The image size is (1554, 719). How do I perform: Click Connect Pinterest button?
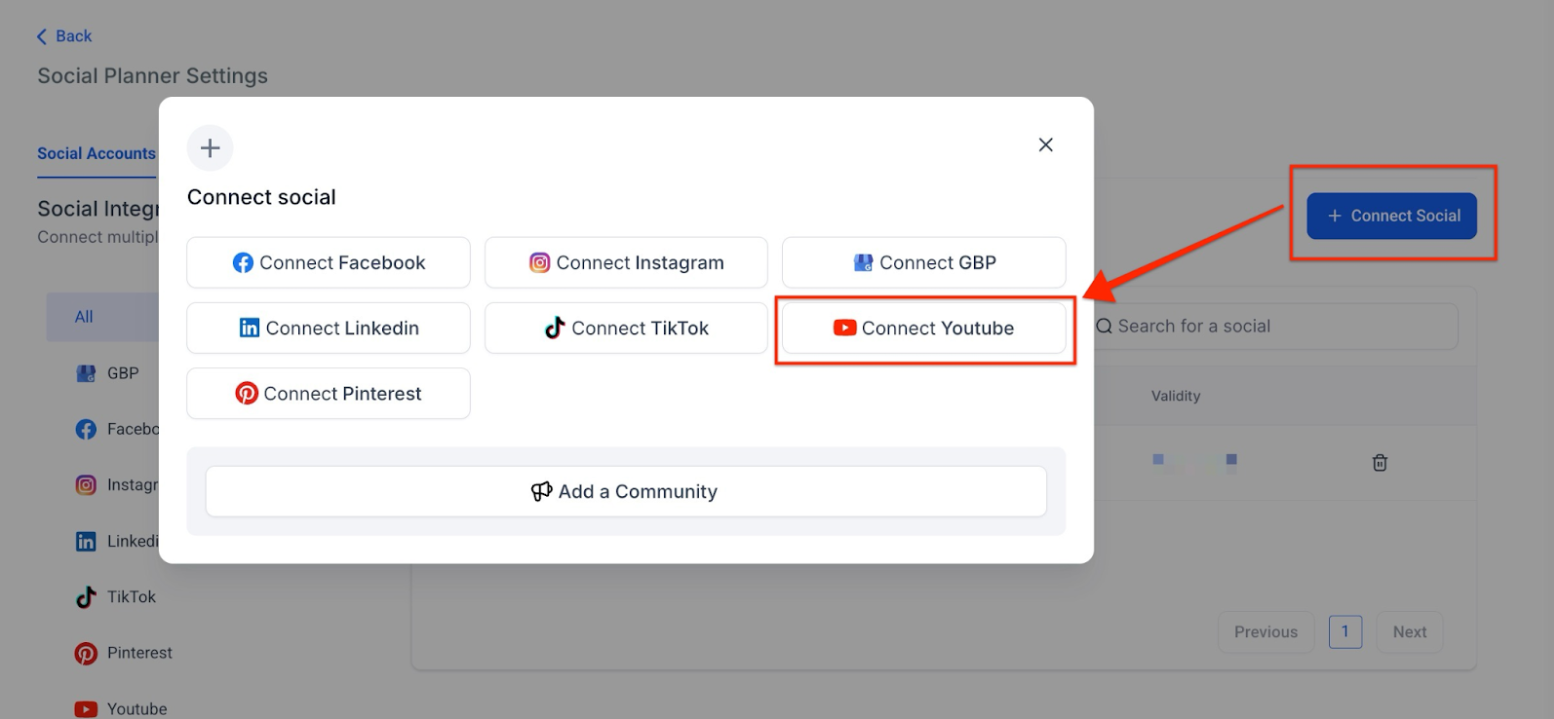click(x=328, y=393)
